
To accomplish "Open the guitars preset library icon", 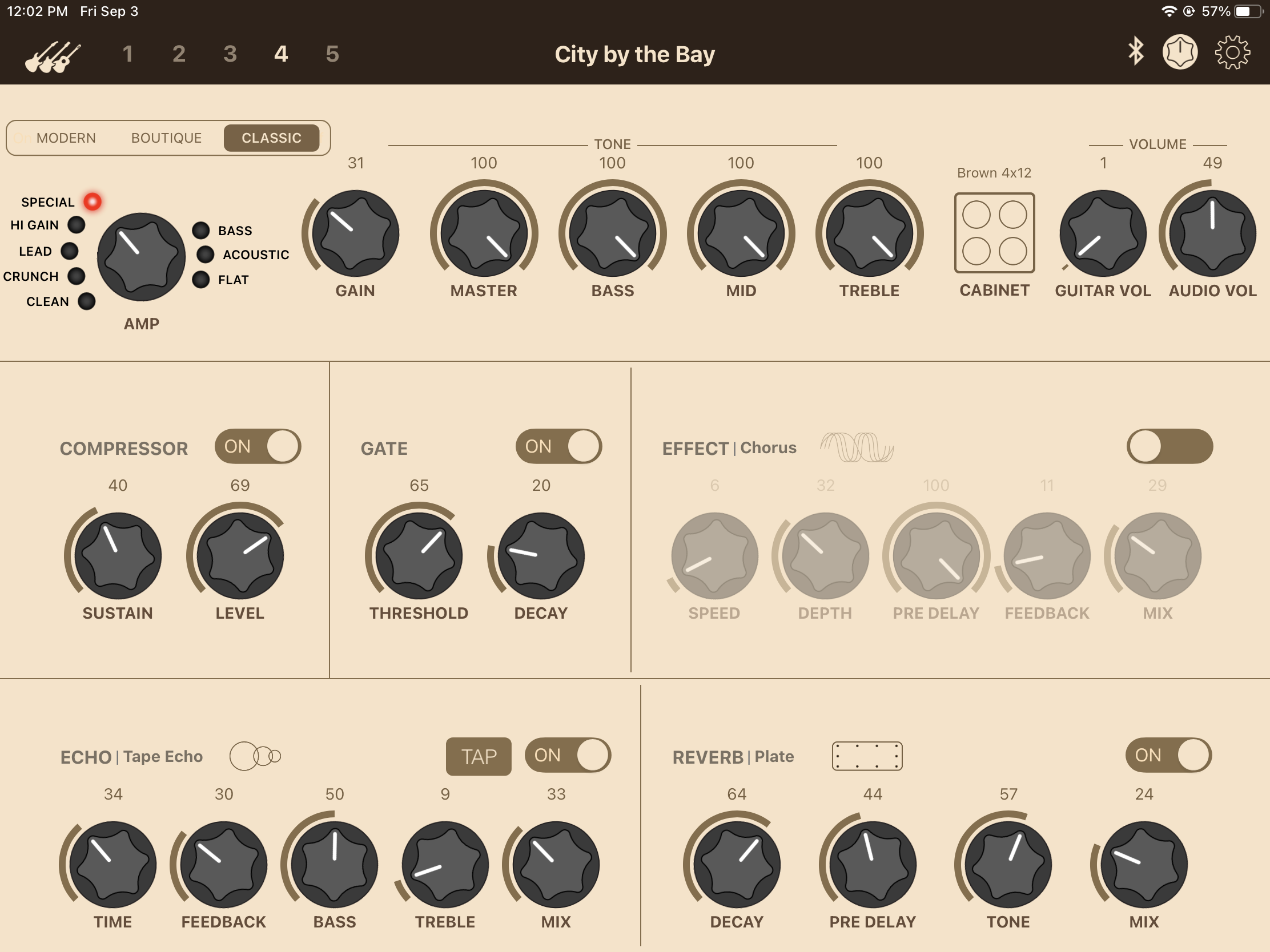I will click(52, 56).
